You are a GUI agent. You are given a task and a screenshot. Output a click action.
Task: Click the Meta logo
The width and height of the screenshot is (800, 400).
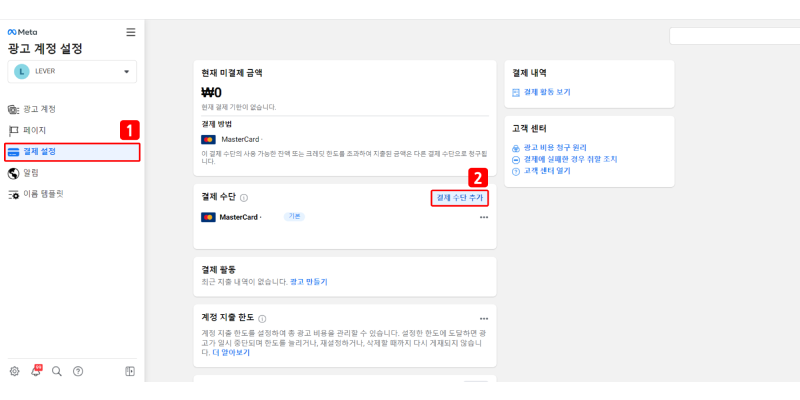pos(22,32)
